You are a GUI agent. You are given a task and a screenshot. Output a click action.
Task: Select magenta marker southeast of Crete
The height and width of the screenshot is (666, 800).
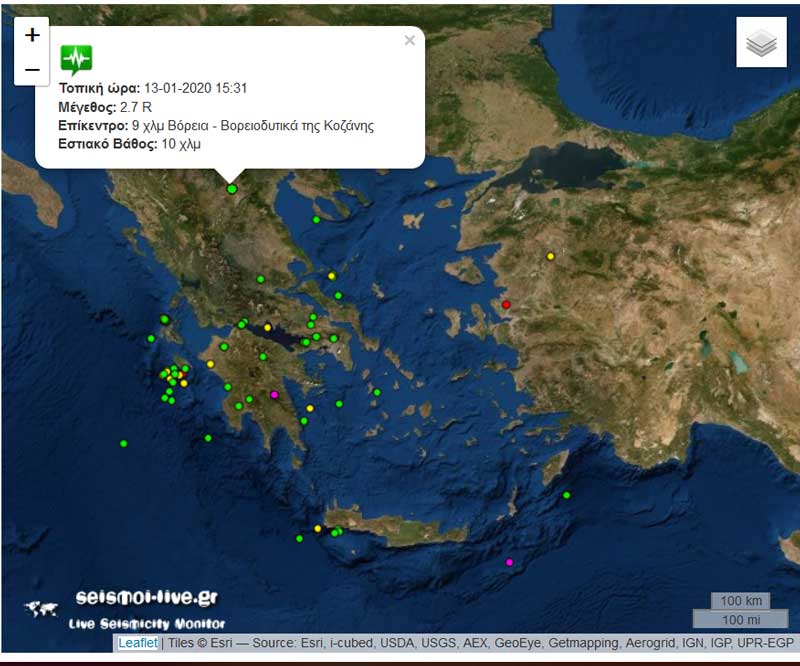pyautogui.click(x=509, y=562)
